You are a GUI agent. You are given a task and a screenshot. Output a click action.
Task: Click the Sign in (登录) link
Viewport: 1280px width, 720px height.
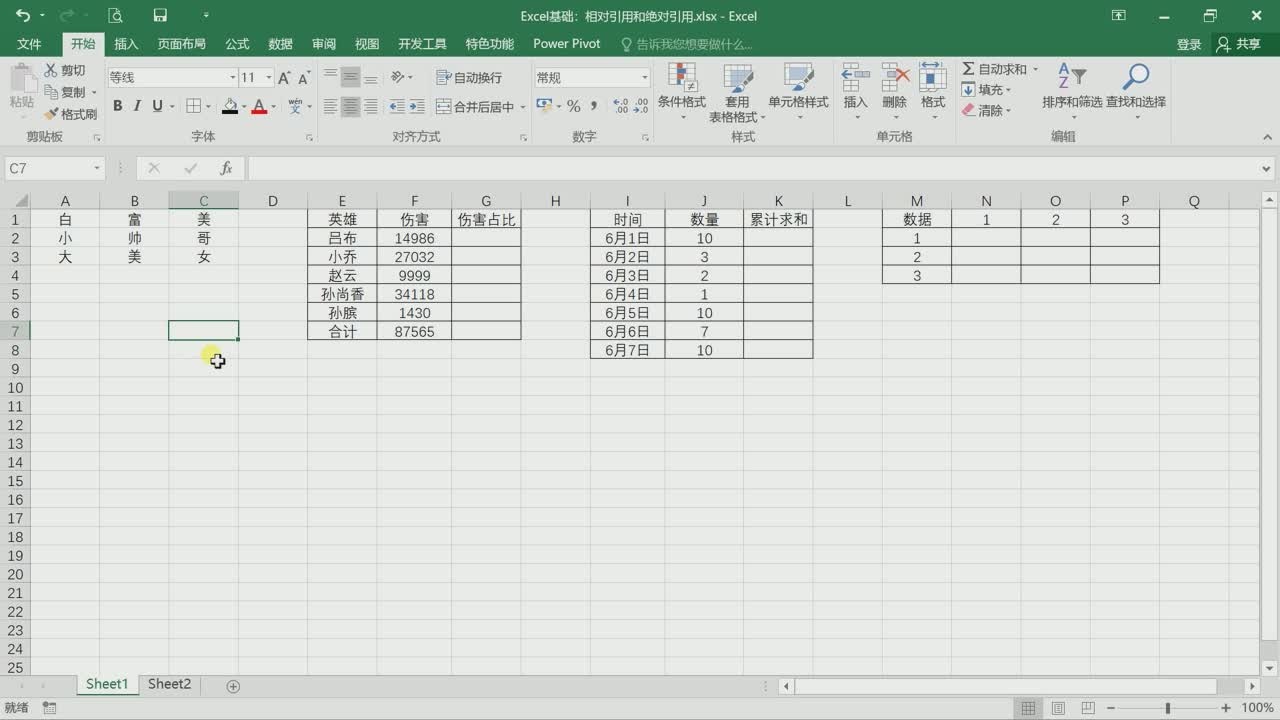click(x=1189, y=44)
